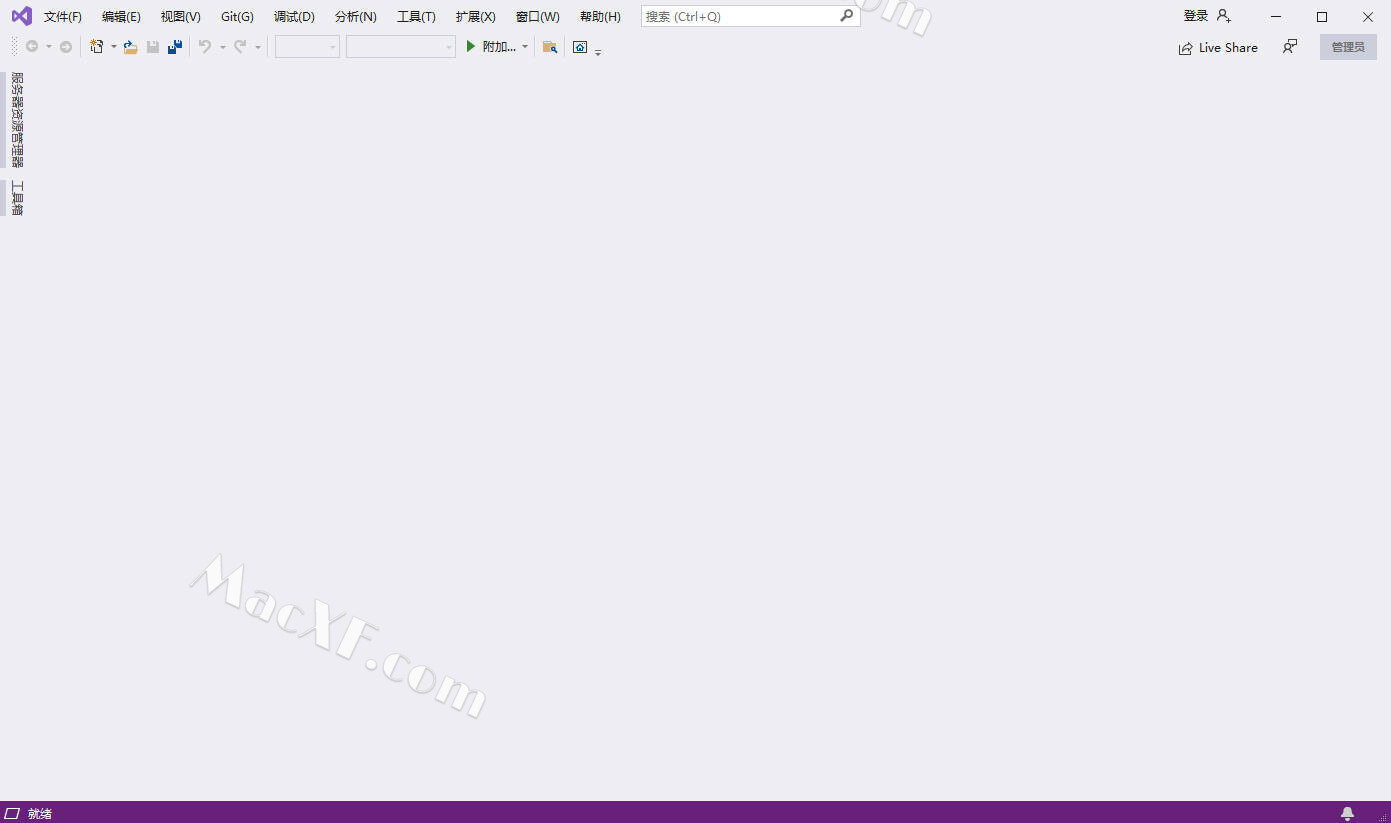This screenshot has height=823, width=1391.
Task: Click the toolbar drag grip handle
Action: click(14, 47)
